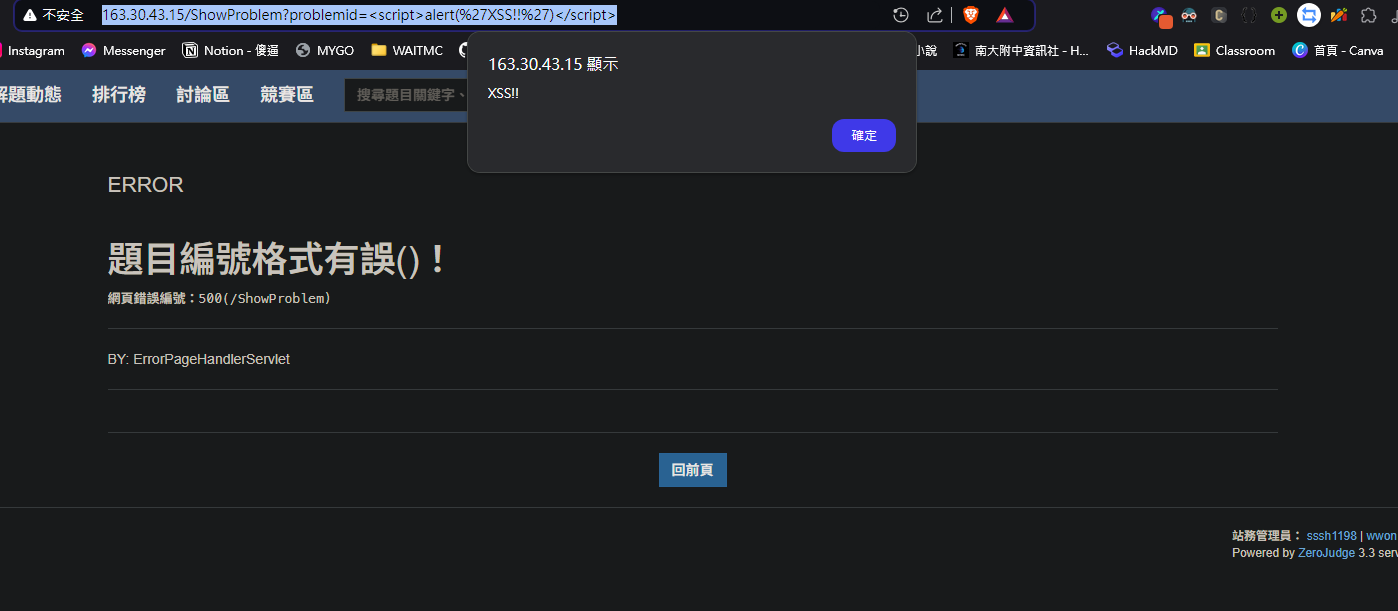
Task: Open the 排行榜 ranking page
Action: click(119, 95)
